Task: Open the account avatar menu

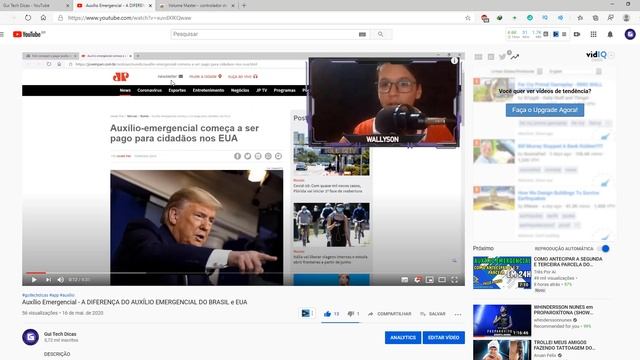Action: [x=630, y=34]
